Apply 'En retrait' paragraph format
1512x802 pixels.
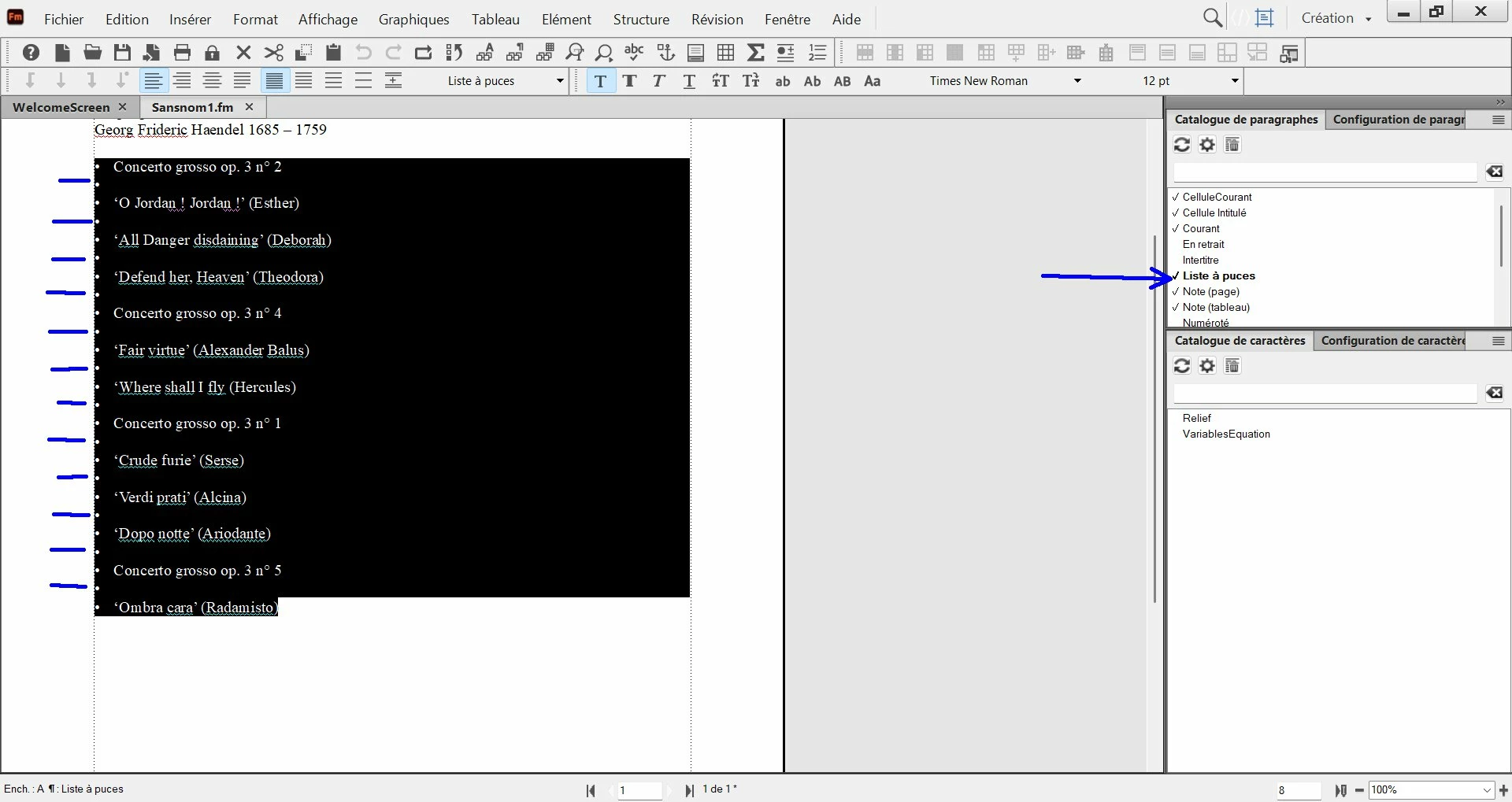1203,244
